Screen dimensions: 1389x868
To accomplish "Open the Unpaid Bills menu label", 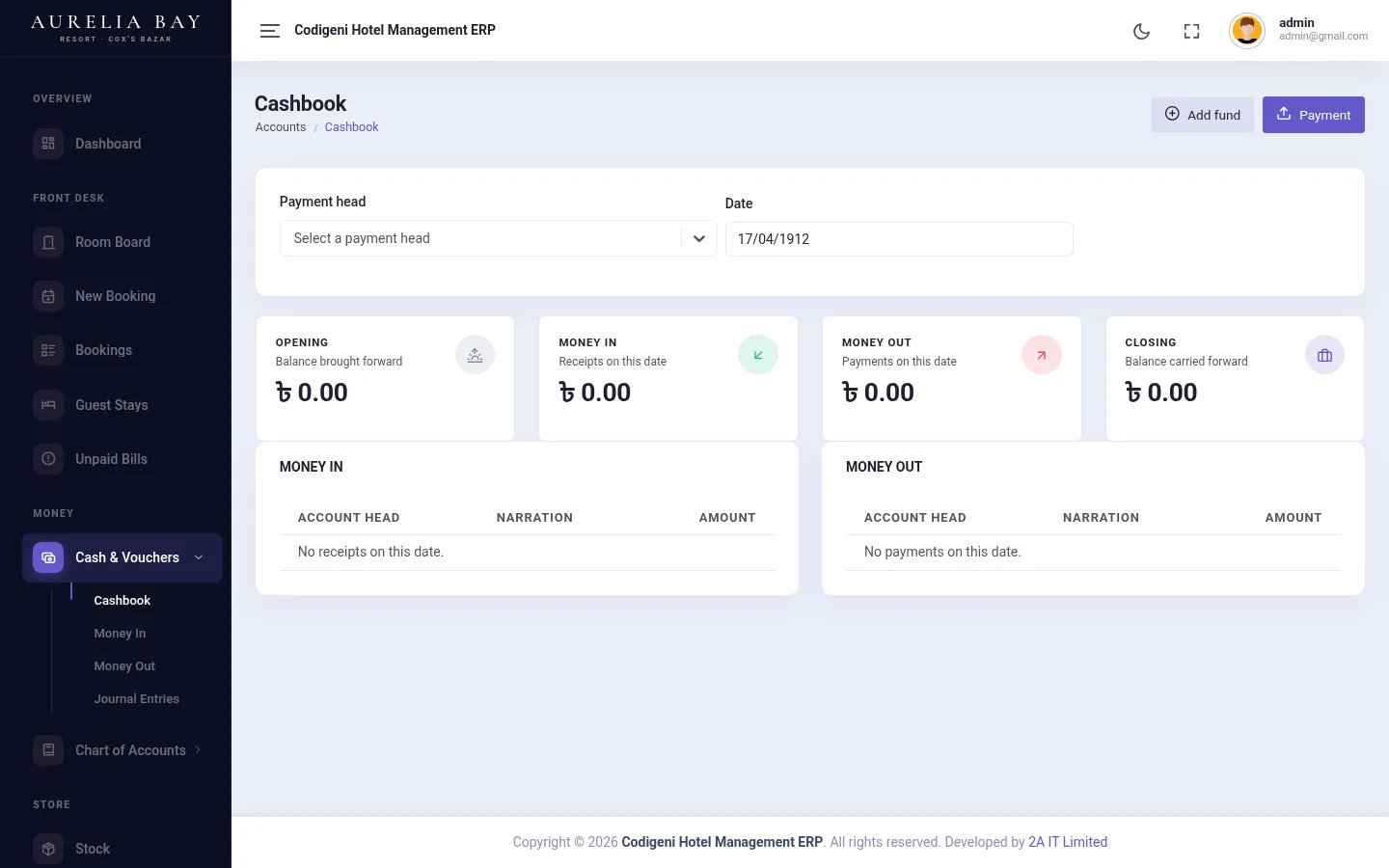I will [x=112, y=459].
